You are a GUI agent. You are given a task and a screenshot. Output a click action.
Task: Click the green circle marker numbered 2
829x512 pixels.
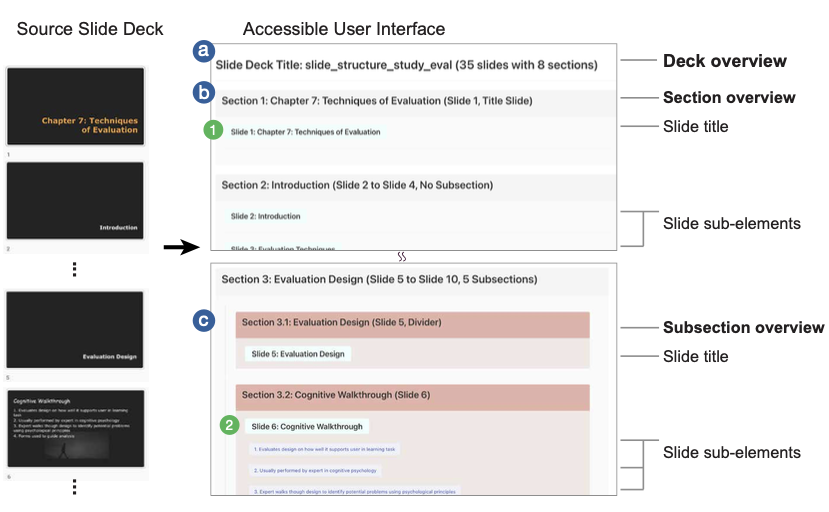coord(230,426)
